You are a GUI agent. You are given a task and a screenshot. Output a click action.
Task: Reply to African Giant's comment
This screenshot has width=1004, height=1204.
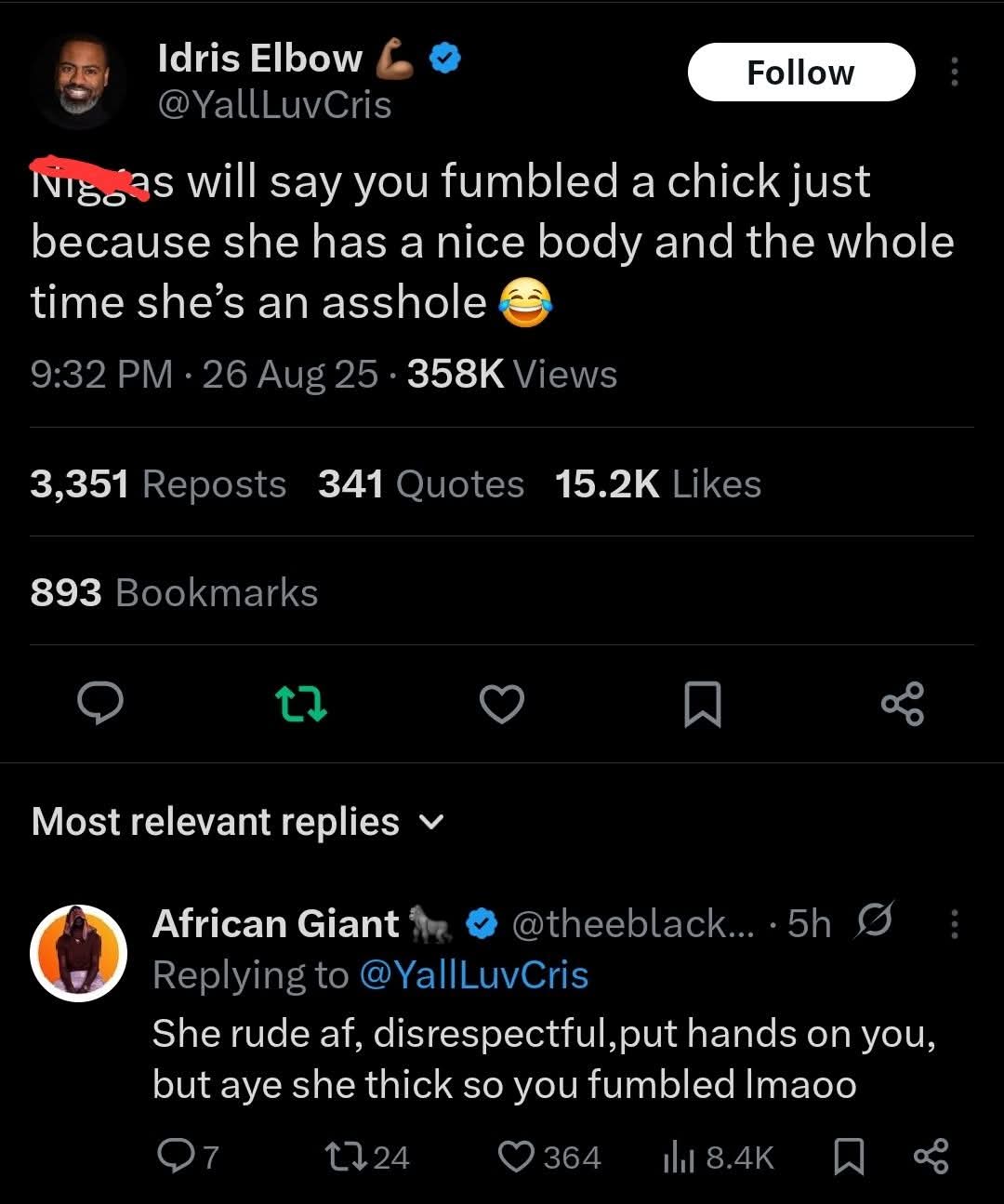click(174, 1157)
